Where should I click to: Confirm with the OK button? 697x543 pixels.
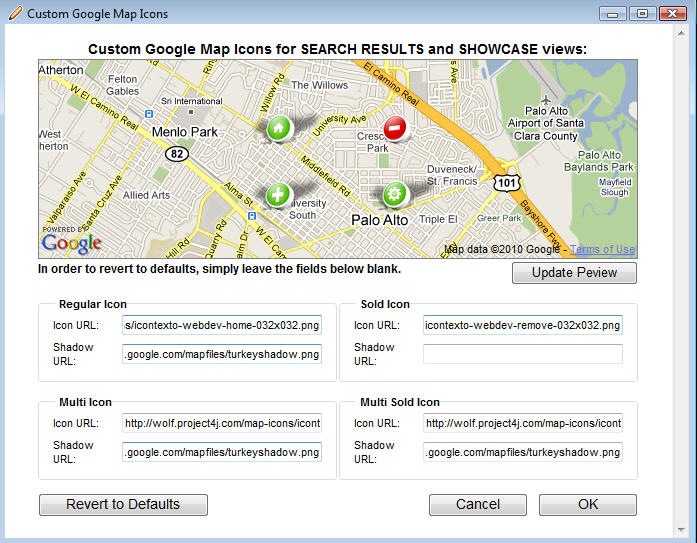588,504
